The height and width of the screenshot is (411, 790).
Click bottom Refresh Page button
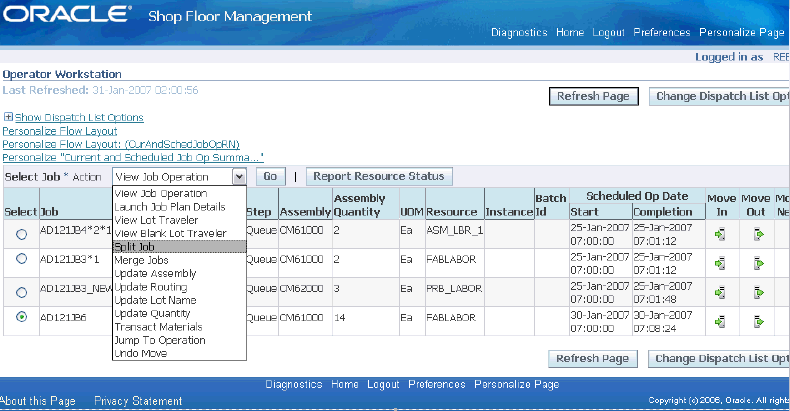point(592,359)
